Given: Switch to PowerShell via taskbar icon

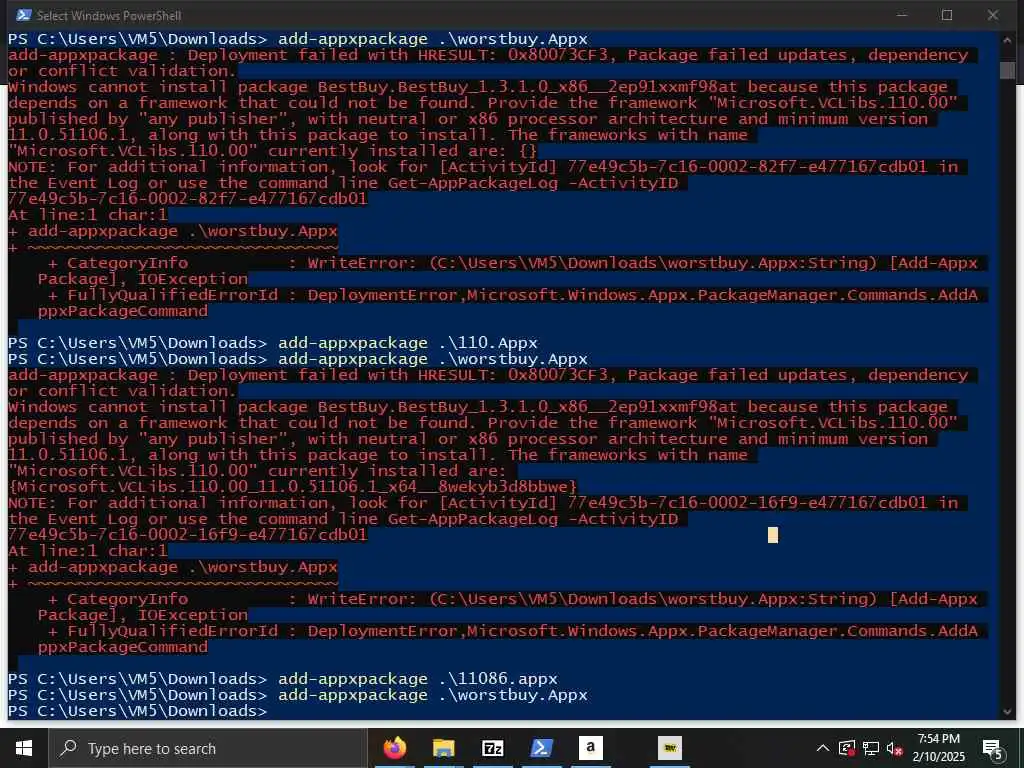Looking at the screenshot, I should point(541,748).
